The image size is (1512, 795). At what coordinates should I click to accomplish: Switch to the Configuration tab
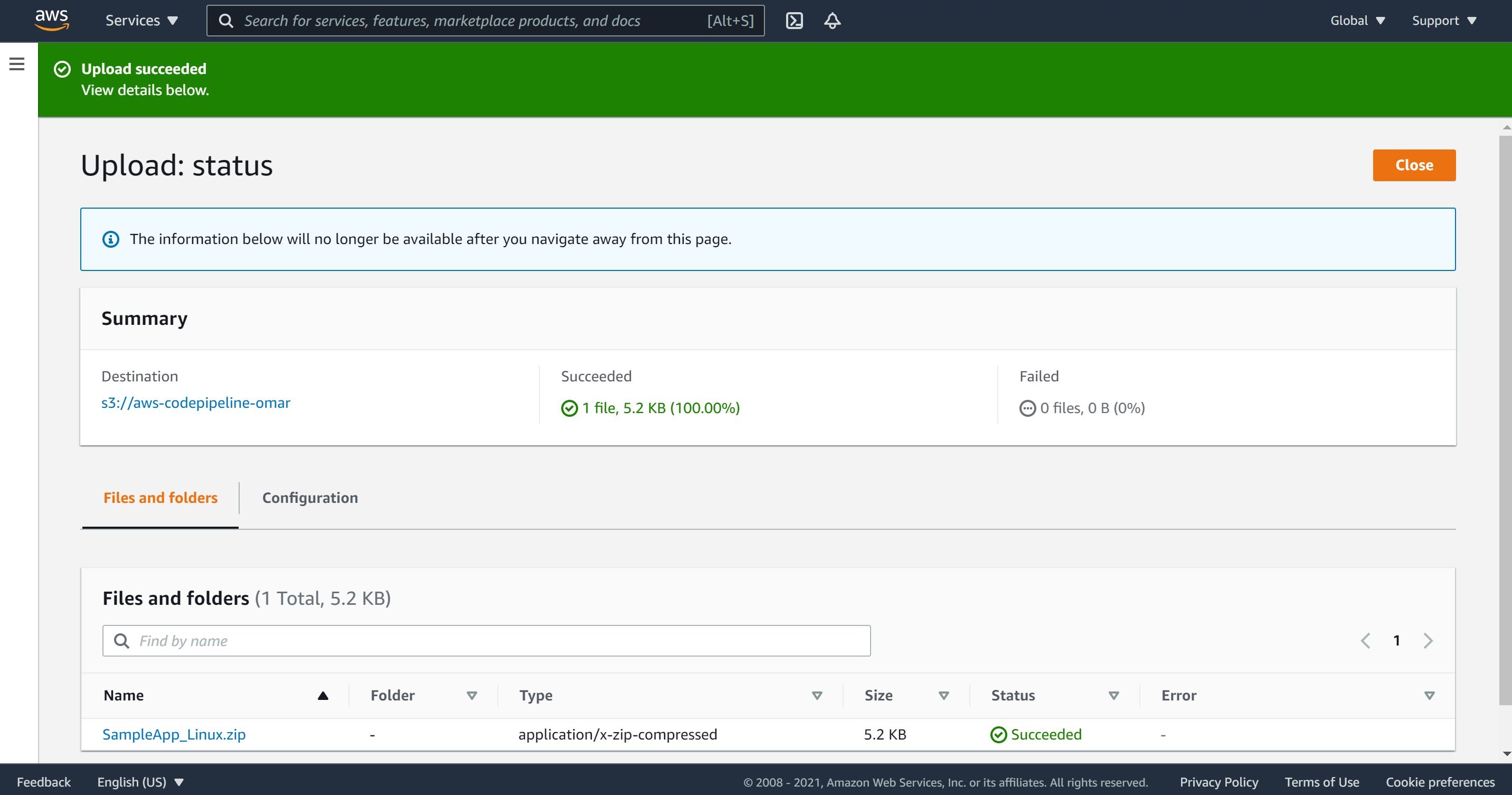(310, 497)
